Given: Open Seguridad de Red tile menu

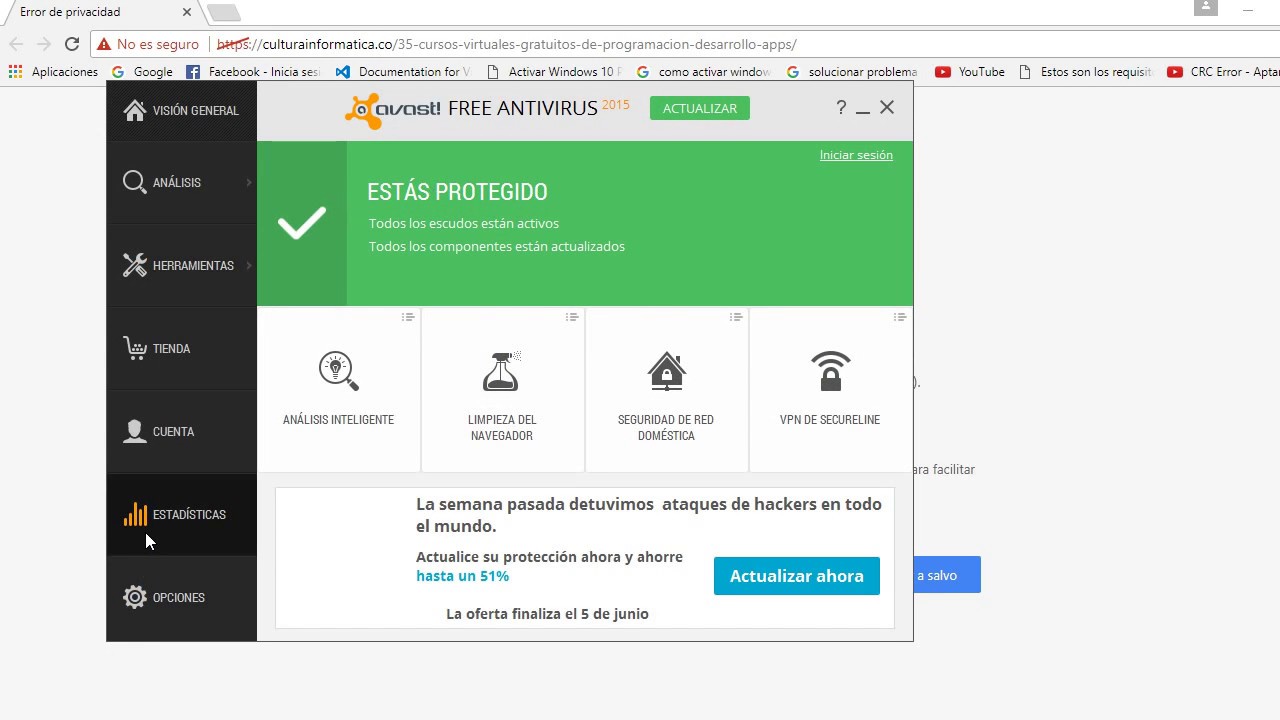Looking at the screenshot, I should [x=736, y=317].
